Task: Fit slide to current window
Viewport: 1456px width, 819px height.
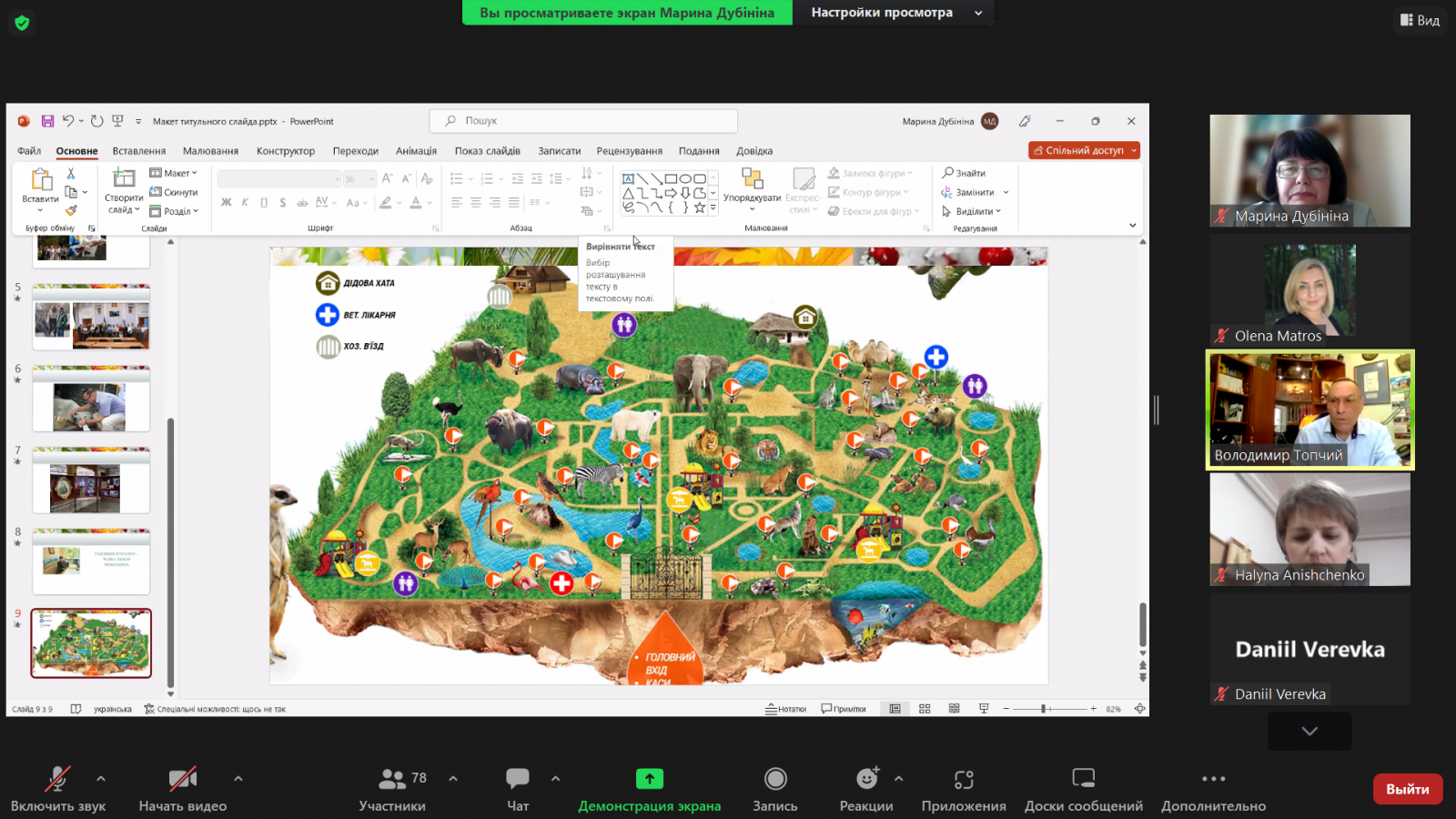Action: click(x=1139, y=709)
